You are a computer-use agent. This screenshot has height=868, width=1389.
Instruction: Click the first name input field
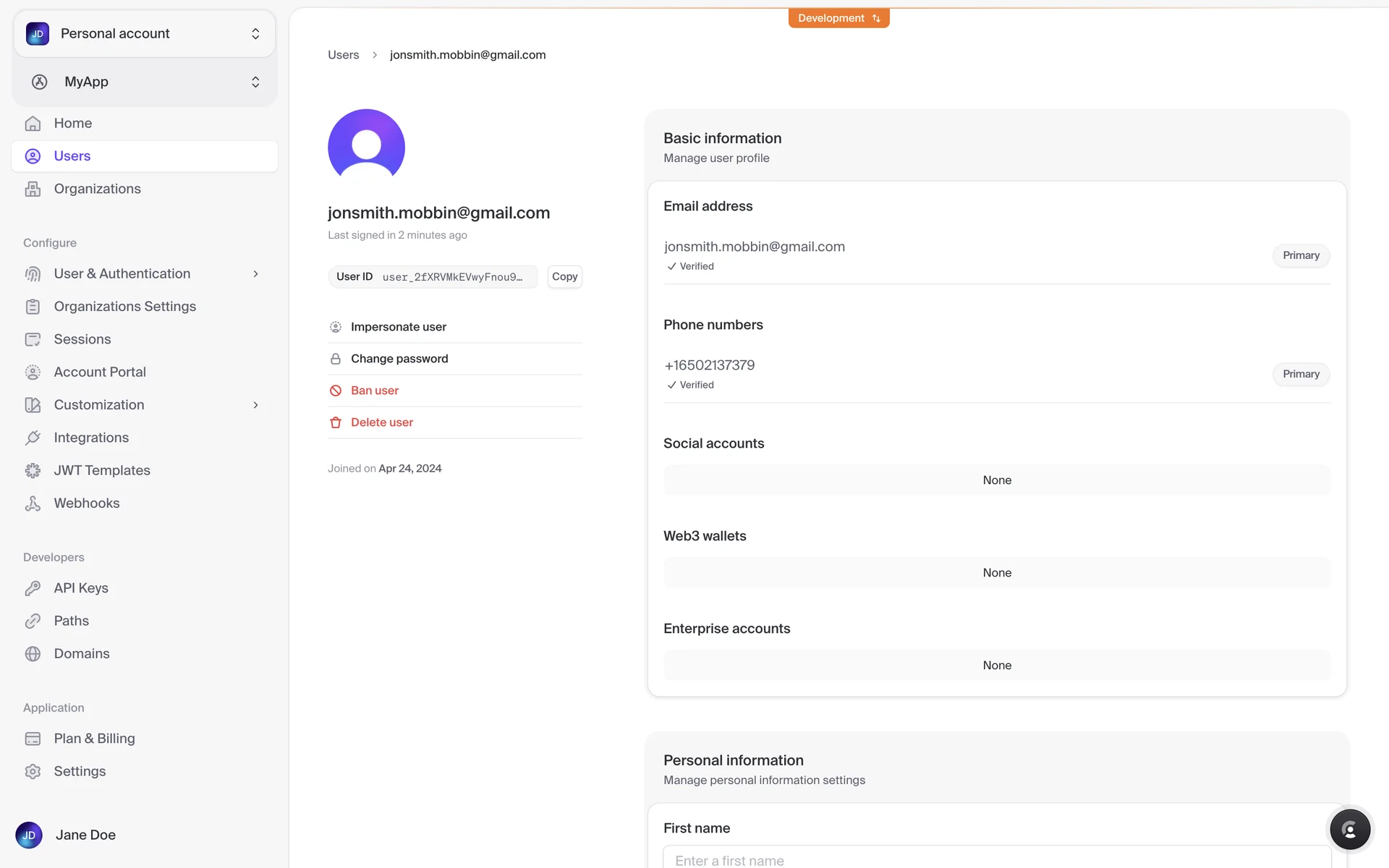click(996, 859)
